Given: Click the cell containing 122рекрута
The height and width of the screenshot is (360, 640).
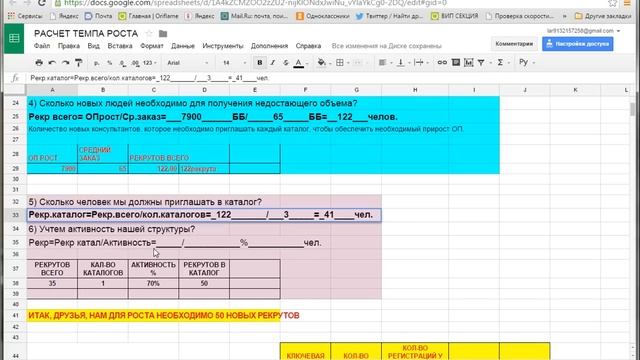Looking at the screenshot, I should (x=204, y=169).
